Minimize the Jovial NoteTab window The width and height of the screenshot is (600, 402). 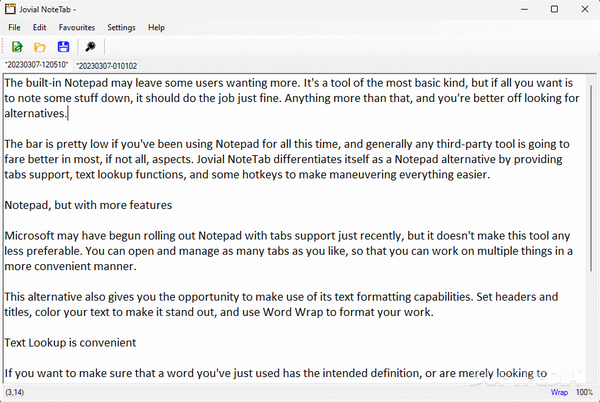(524, 9)
